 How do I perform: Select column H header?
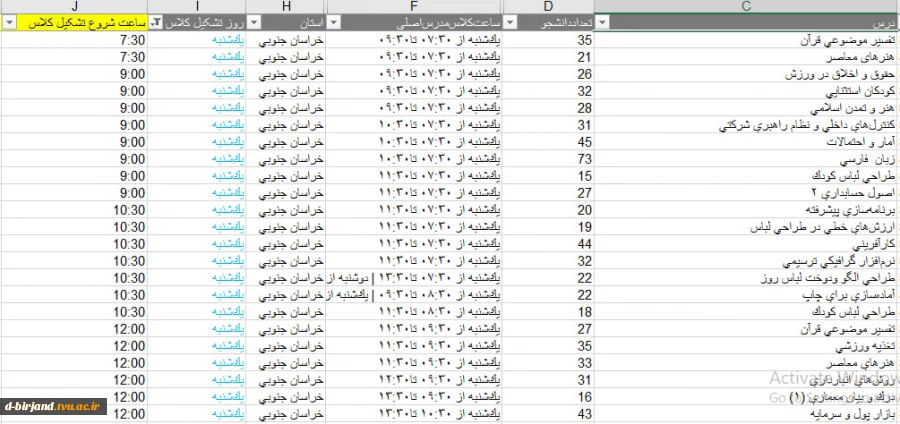pyautogui.click(x=286, y=7)
